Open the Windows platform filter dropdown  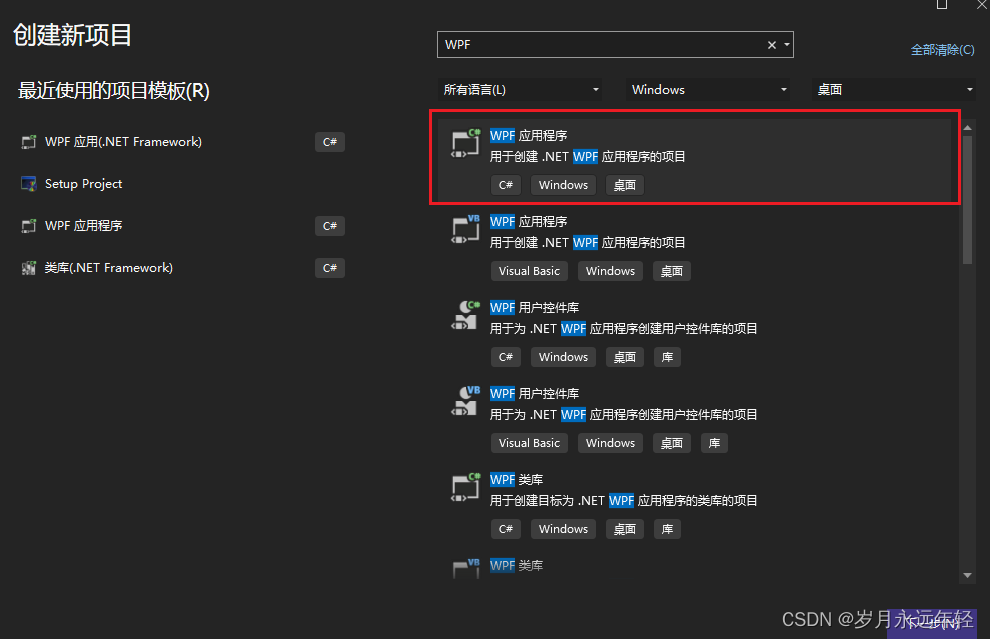(708, 90)
